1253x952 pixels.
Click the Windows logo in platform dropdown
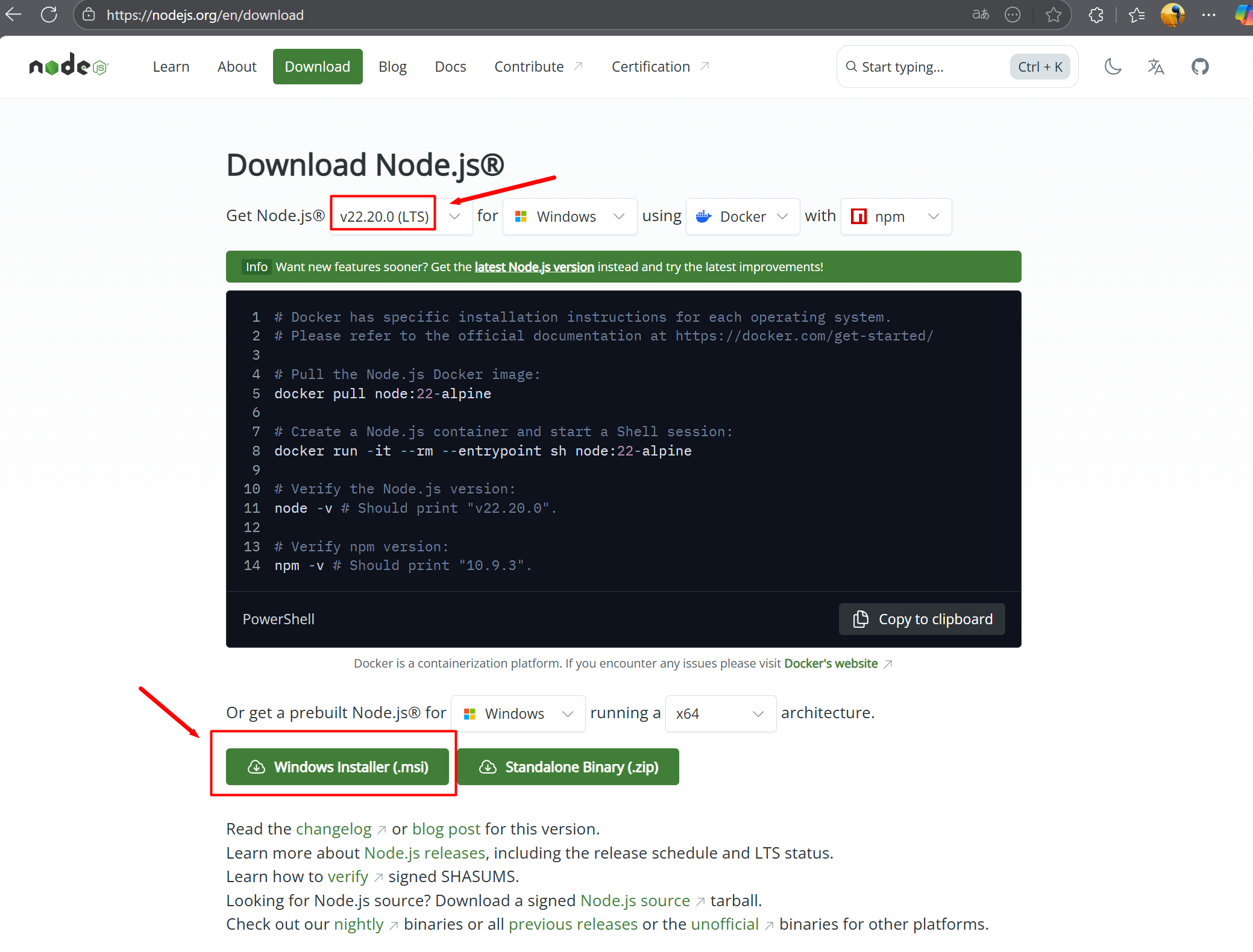point(521,216)
